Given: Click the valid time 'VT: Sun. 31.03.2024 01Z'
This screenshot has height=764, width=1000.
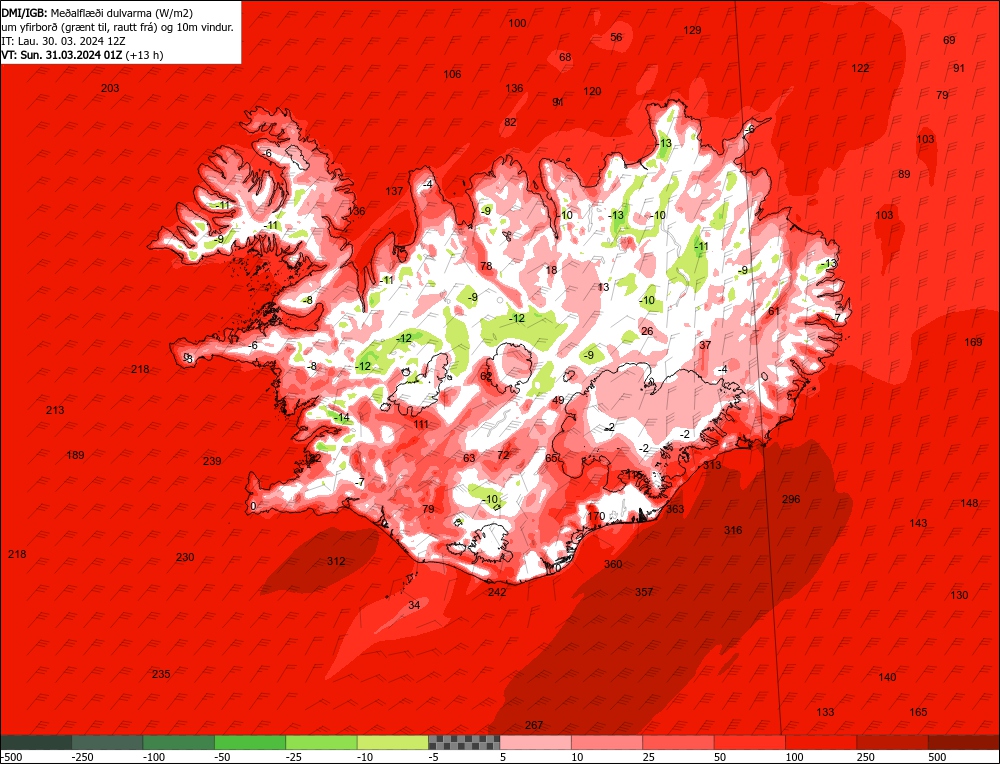Looking at the screenshot, I should click(62, 55).
